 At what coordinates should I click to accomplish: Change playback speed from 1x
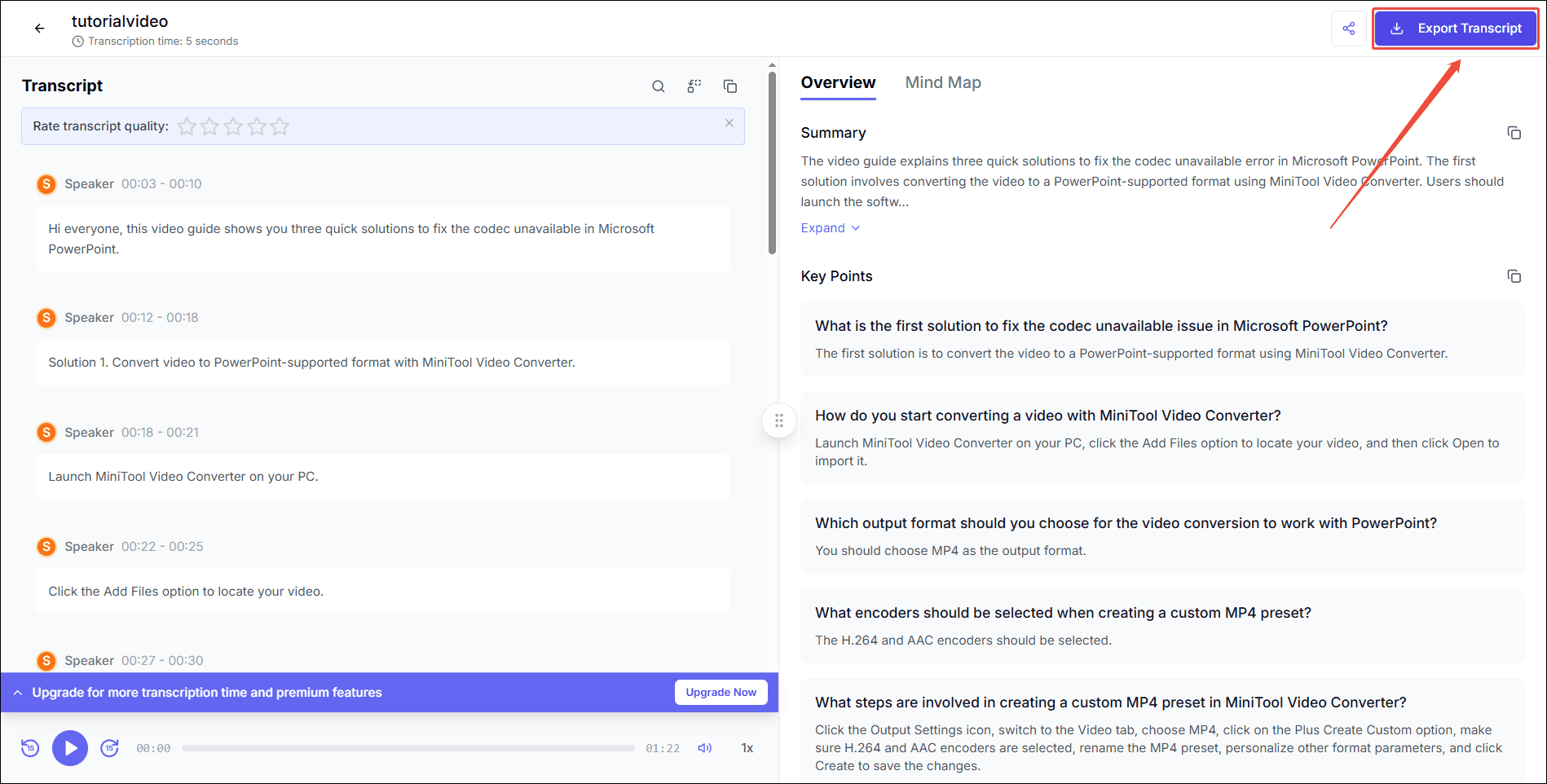point(747,747)
